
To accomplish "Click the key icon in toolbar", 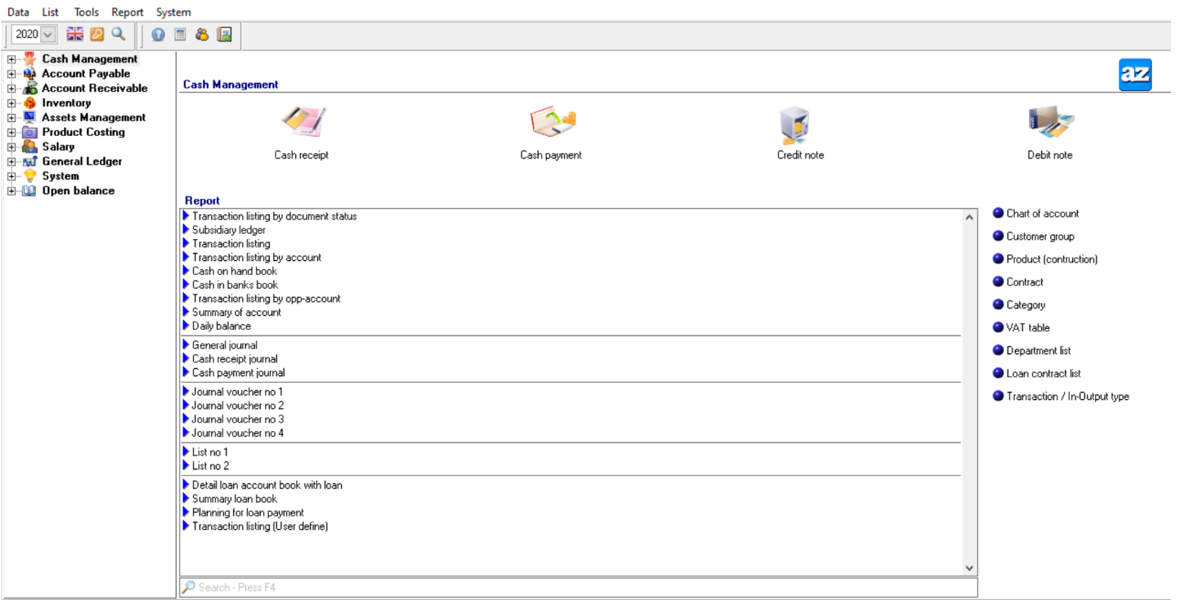I will pos(97,34).
